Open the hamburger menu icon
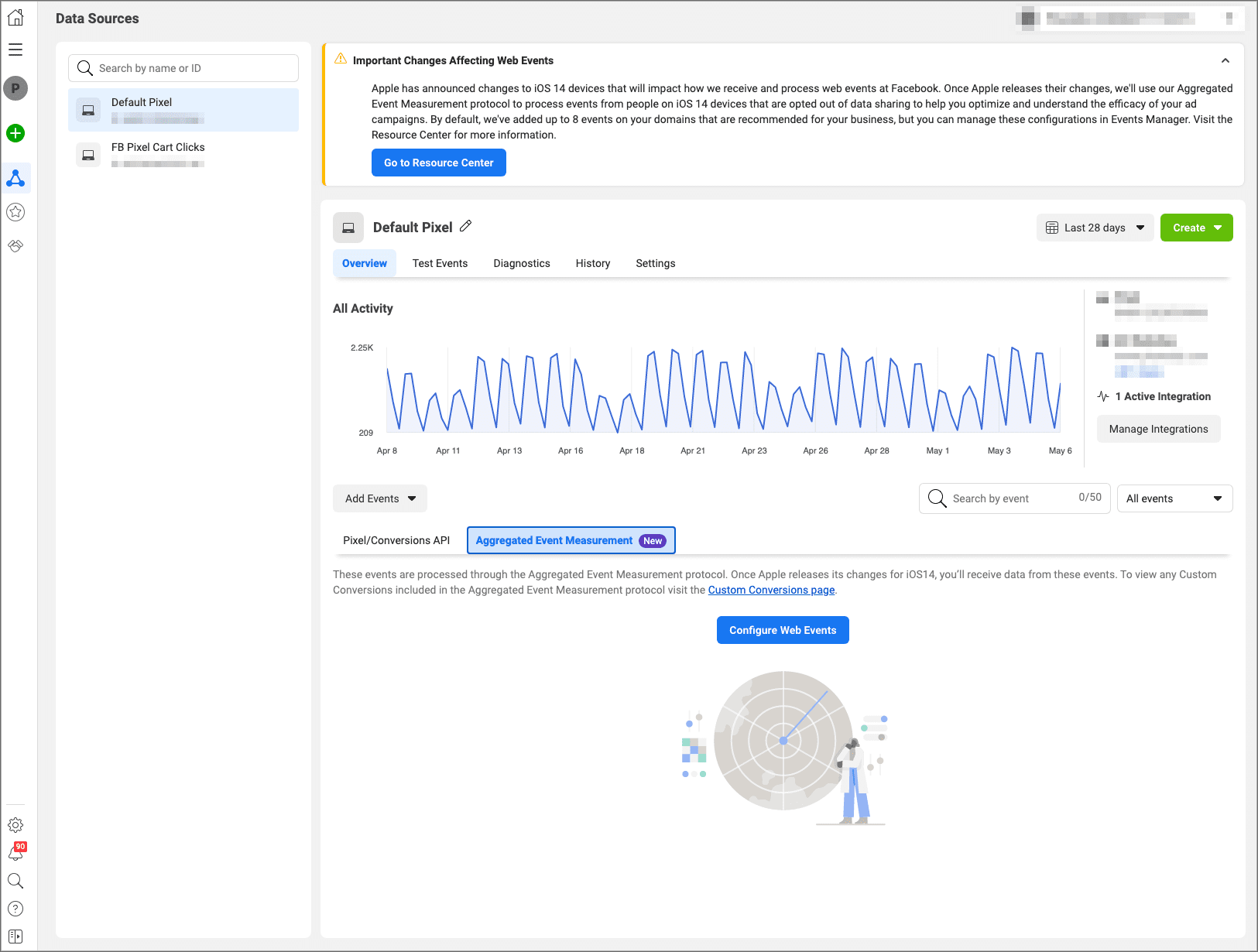The width and height of the screenshot is (1258, 952). [x=15, y=50]
